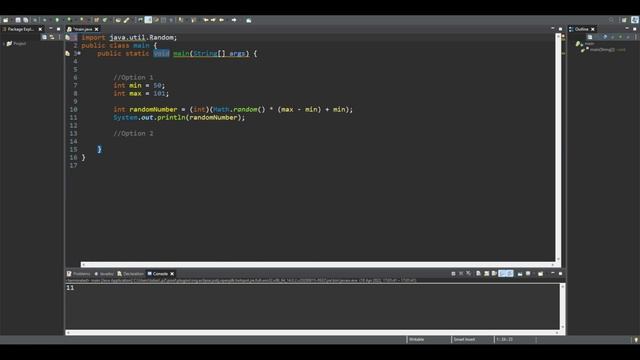Click the New Java Package icon

[x=96, y=20]
